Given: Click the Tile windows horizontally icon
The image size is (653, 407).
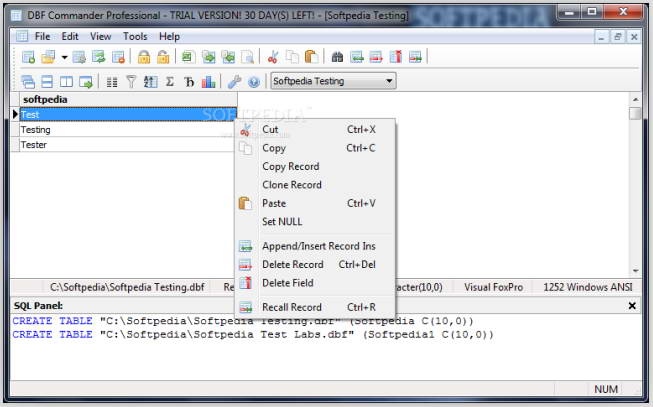Looking at the screenshot, I should [x=47, y=82].
